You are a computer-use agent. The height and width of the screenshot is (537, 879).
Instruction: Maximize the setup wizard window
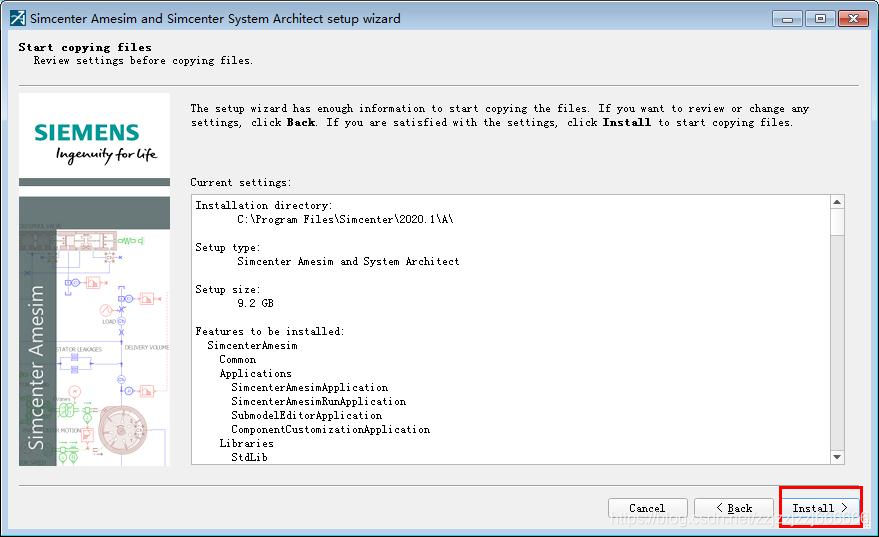[820, 19]
